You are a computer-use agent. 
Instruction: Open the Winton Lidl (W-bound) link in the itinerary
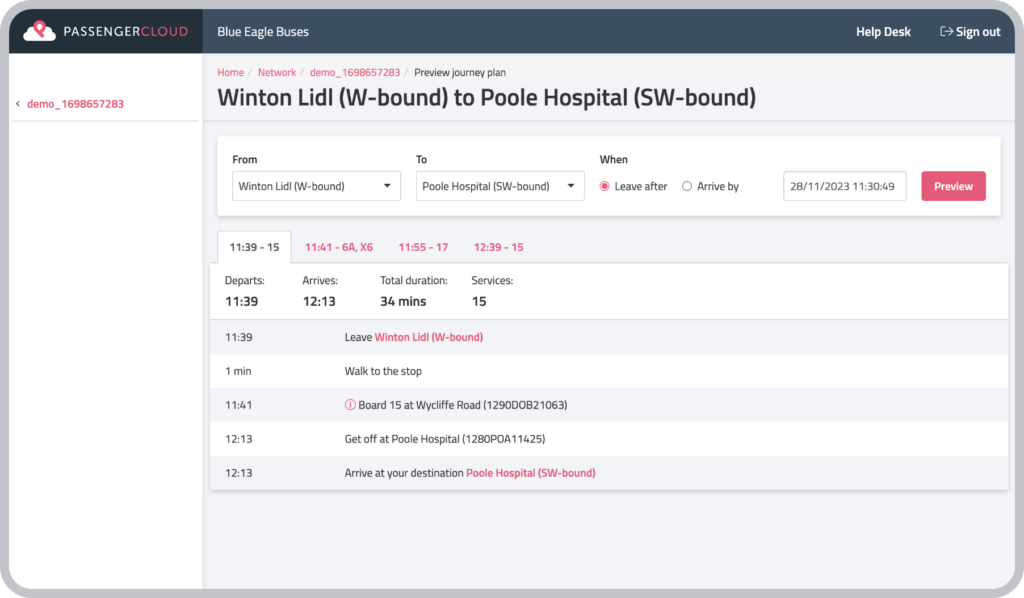[428, 337]
